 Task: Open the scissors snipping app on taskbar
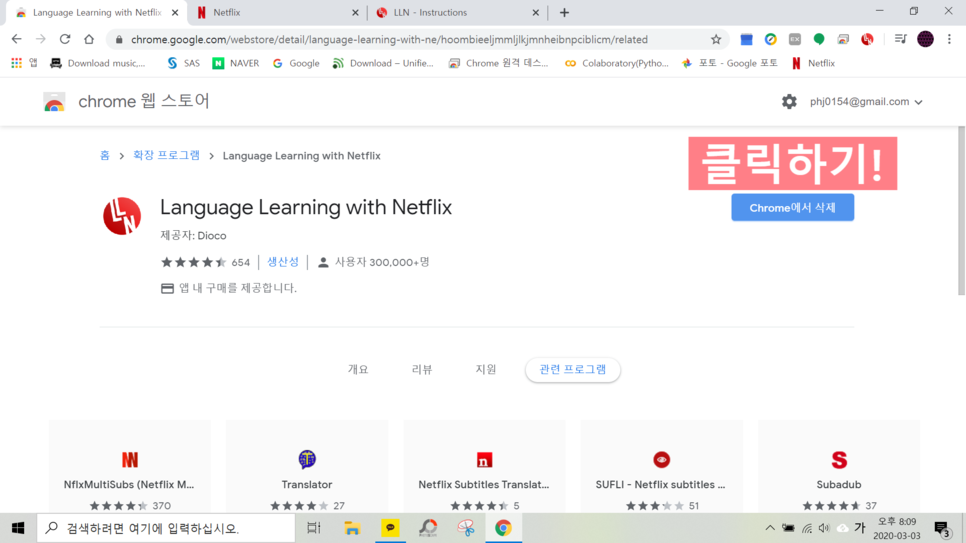[x=466, y=528]
